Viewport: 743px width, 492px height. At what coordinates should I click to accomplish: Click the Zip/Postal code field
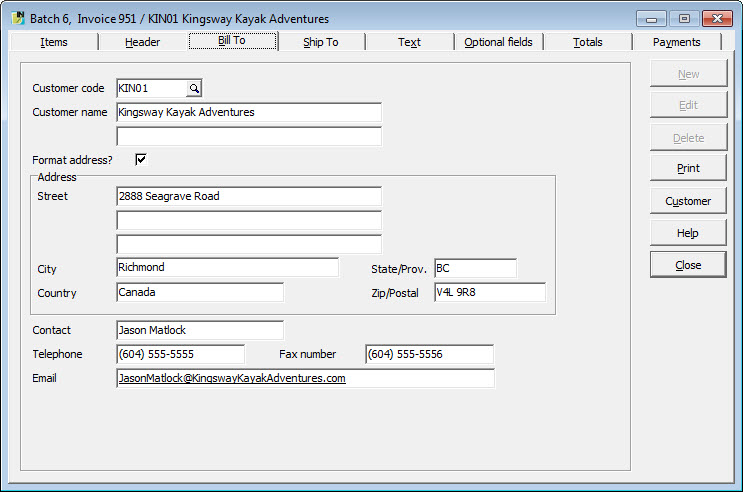click(x=489, y=293)
